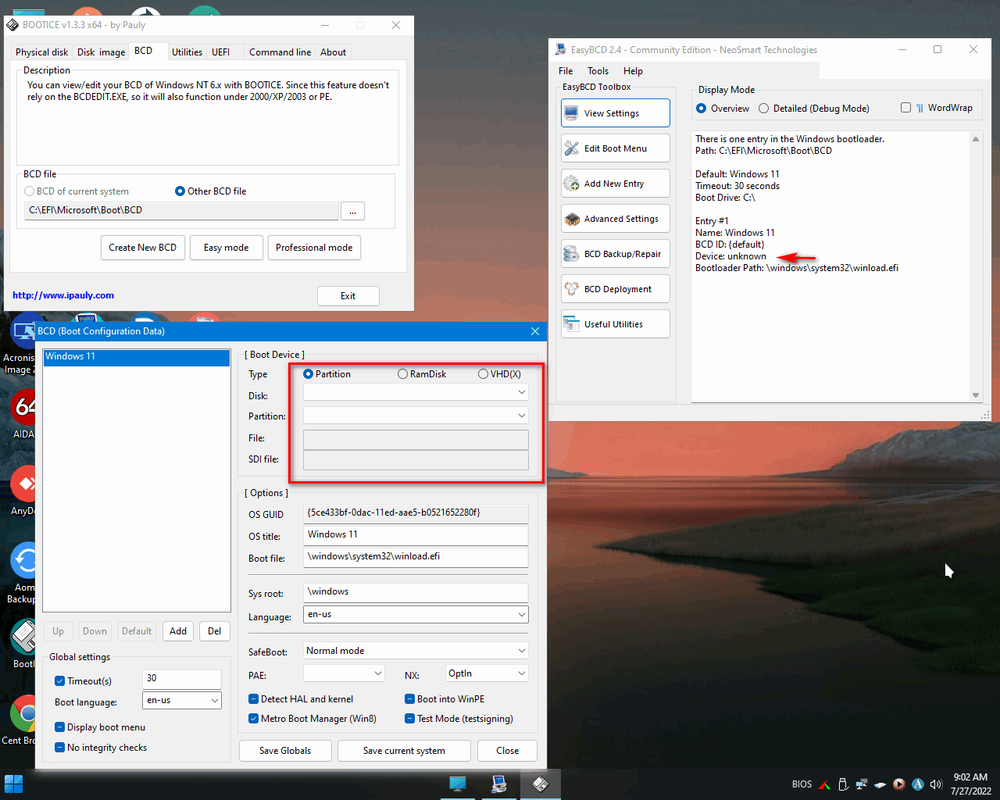The image size is (1000, 800).
Task: Switch to the UEFI tab in BOOTICE
Action: coord(221,52)
